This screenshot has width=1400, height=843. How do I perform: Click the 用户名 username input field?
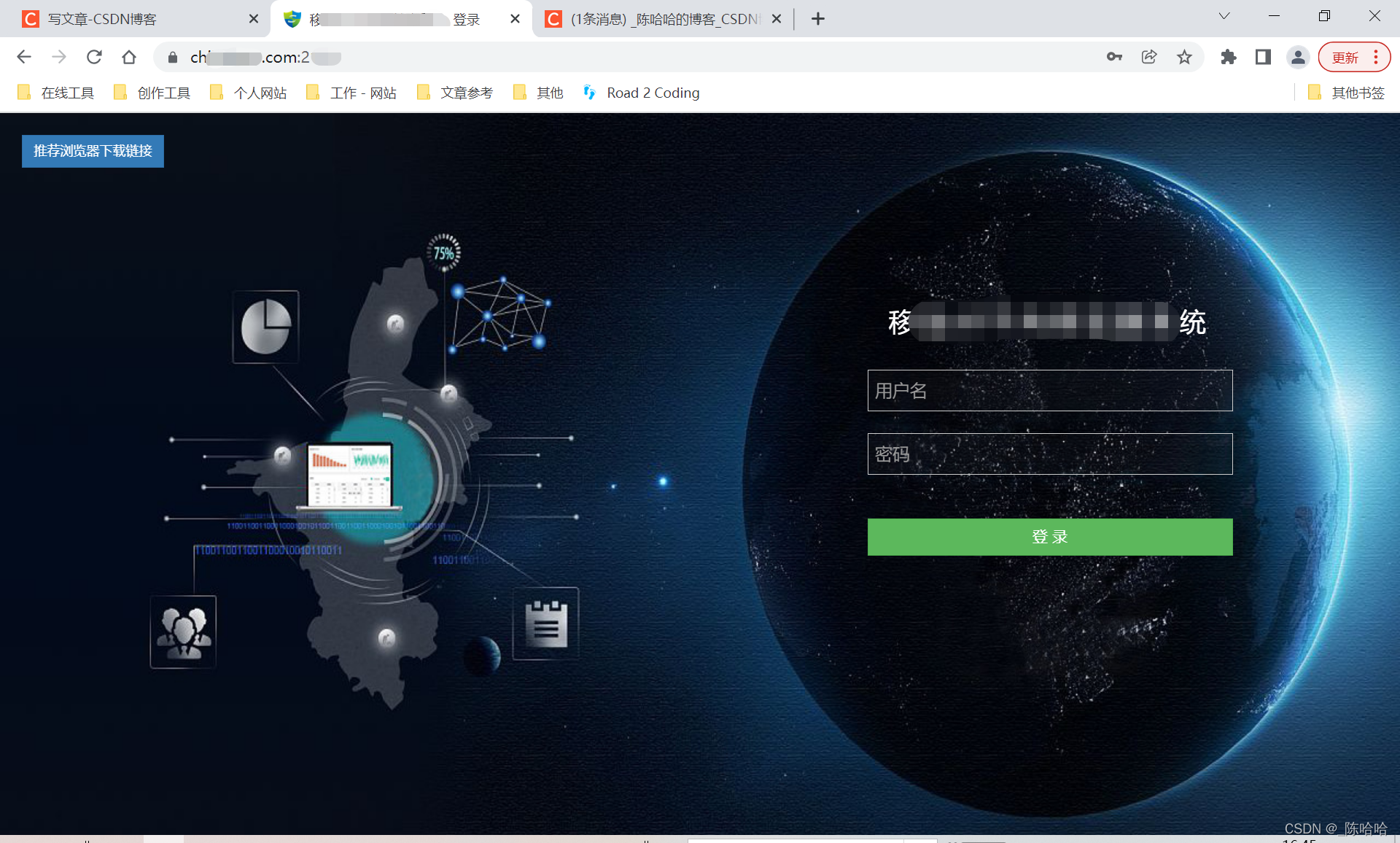1050,389
